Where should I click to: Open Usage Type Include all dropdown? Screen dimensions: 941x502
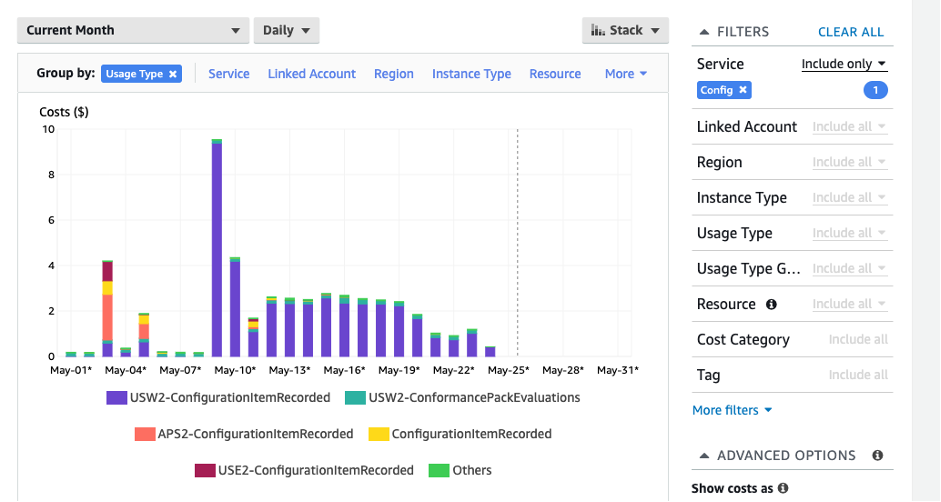[x=849, y=233]
